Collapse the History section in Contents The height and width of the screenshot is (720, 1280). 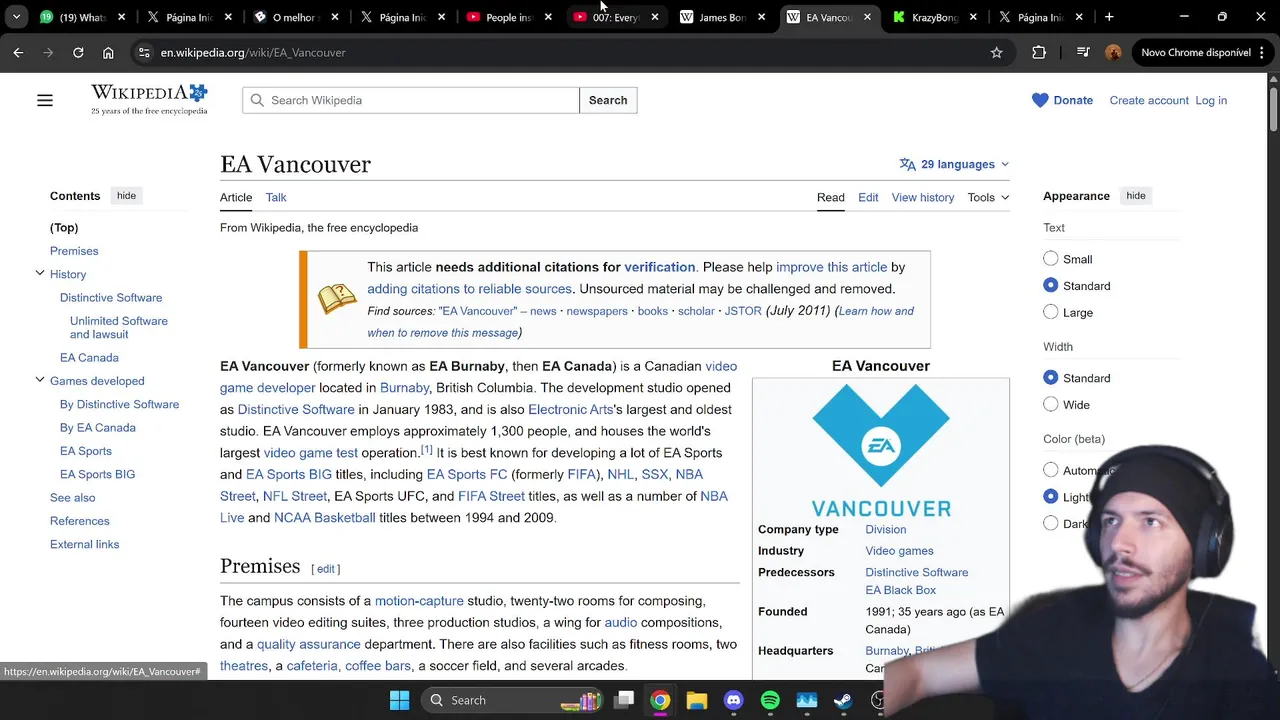(x=40, y=274)
